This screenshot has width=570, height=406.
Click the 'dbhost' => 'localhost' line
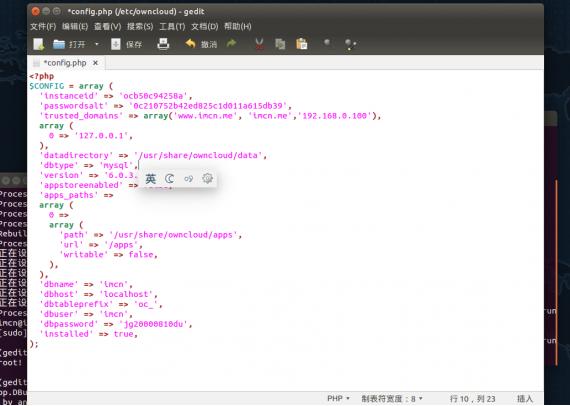pos(99,294)
